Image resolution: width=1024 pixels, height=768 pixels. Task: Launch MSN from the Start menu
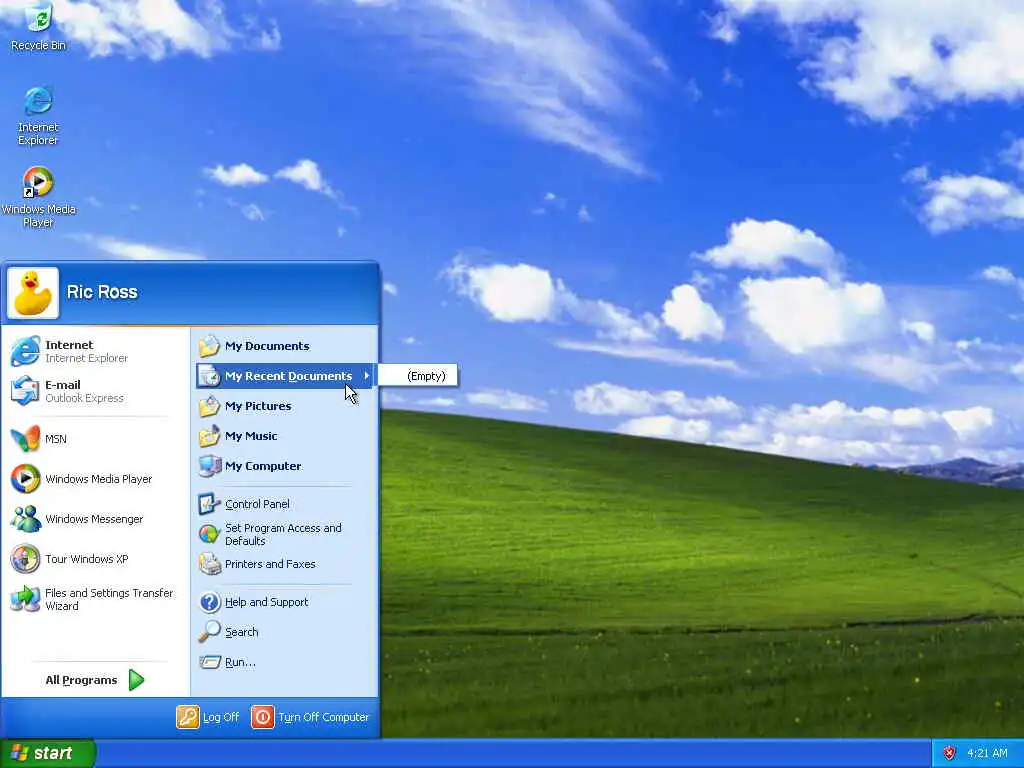point(95,439)
